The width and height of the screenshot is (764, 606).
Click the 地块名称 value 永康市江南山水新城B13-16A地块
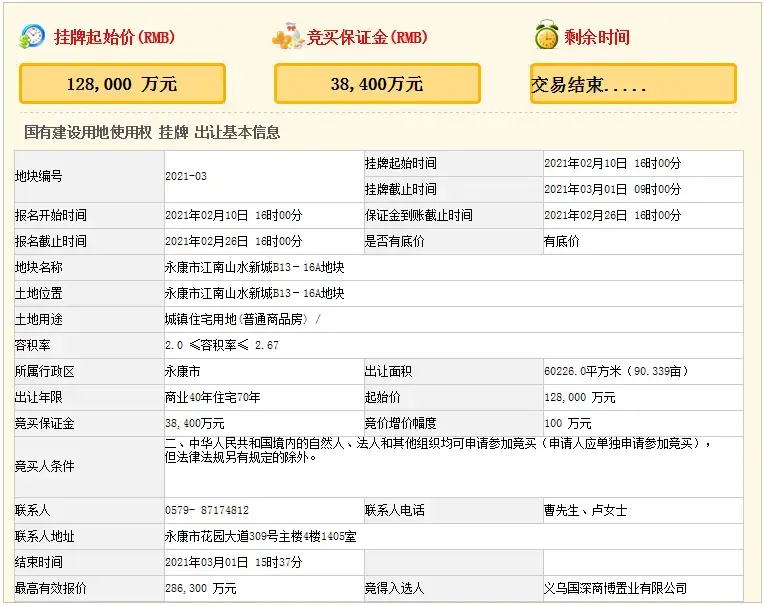point(254,267)
